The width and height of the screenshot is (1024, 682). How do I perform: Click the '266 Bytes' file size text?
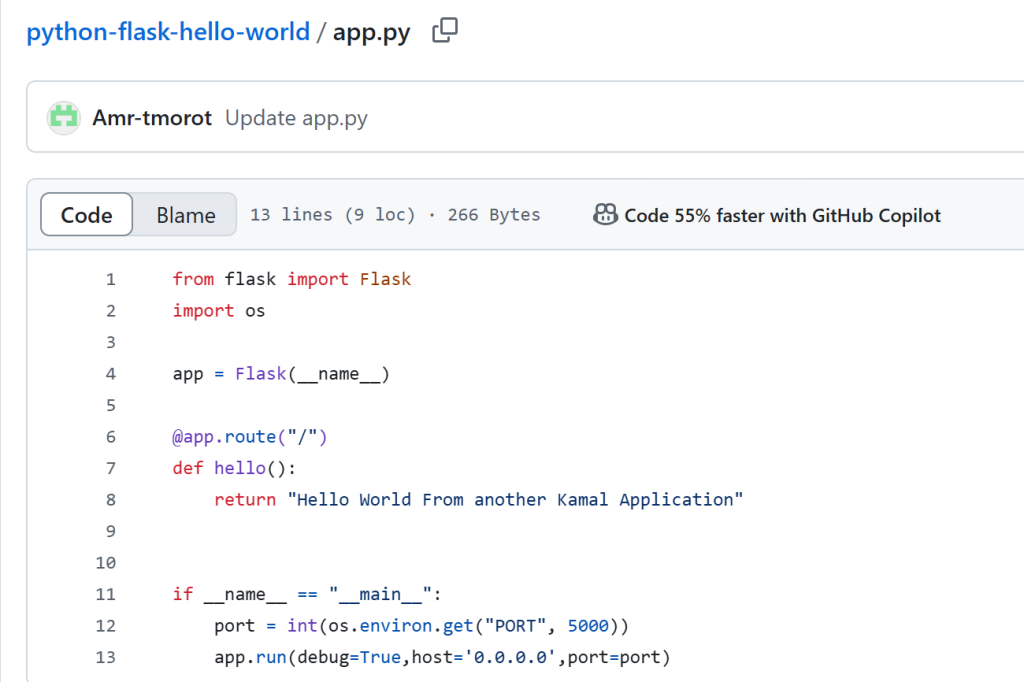[x=494, y=214]
